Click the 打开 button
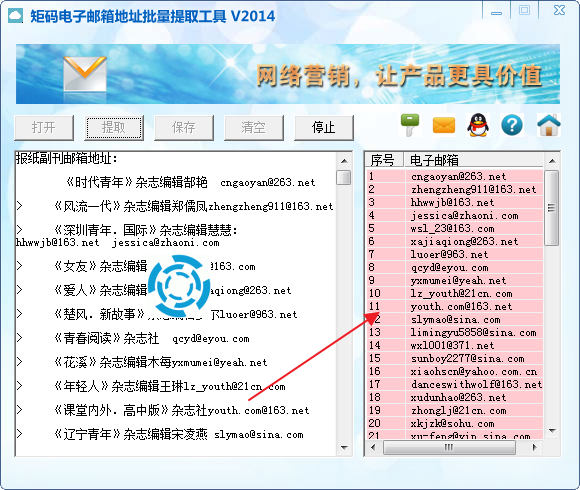 click(x=44, y=128)
